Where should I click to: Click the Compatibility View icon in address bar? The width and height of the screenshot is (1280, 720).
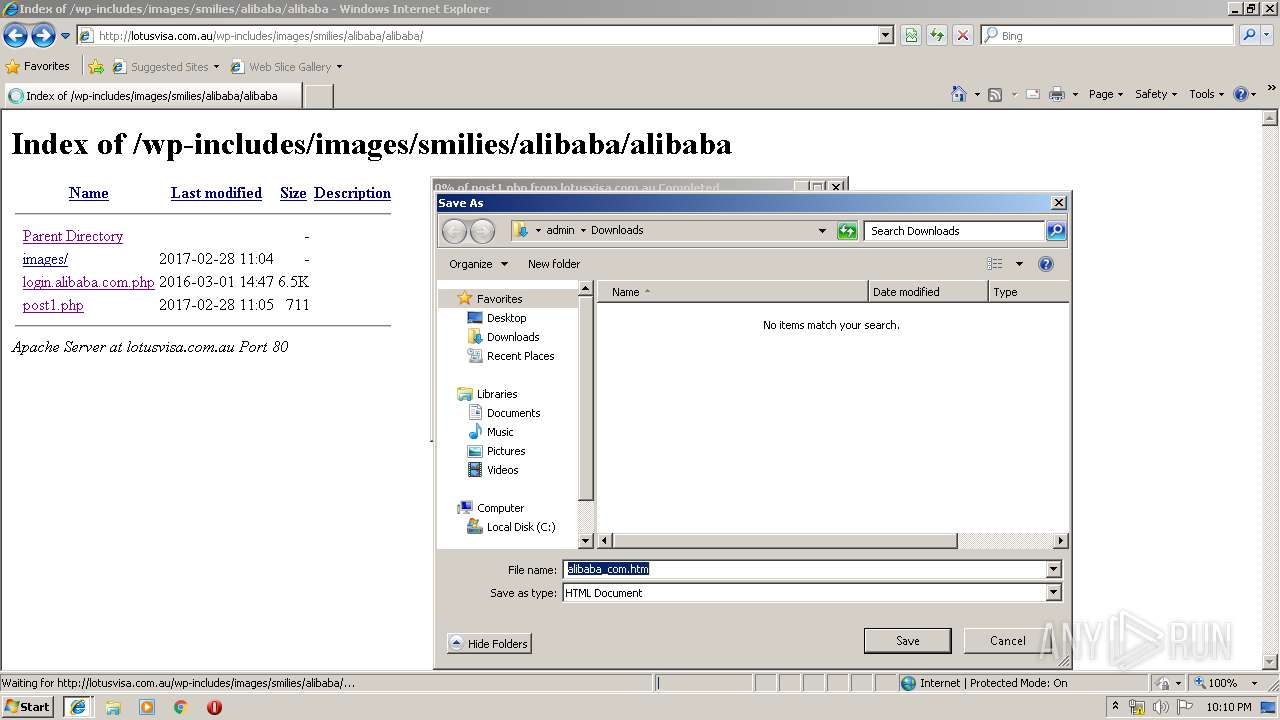click(911, 36)
